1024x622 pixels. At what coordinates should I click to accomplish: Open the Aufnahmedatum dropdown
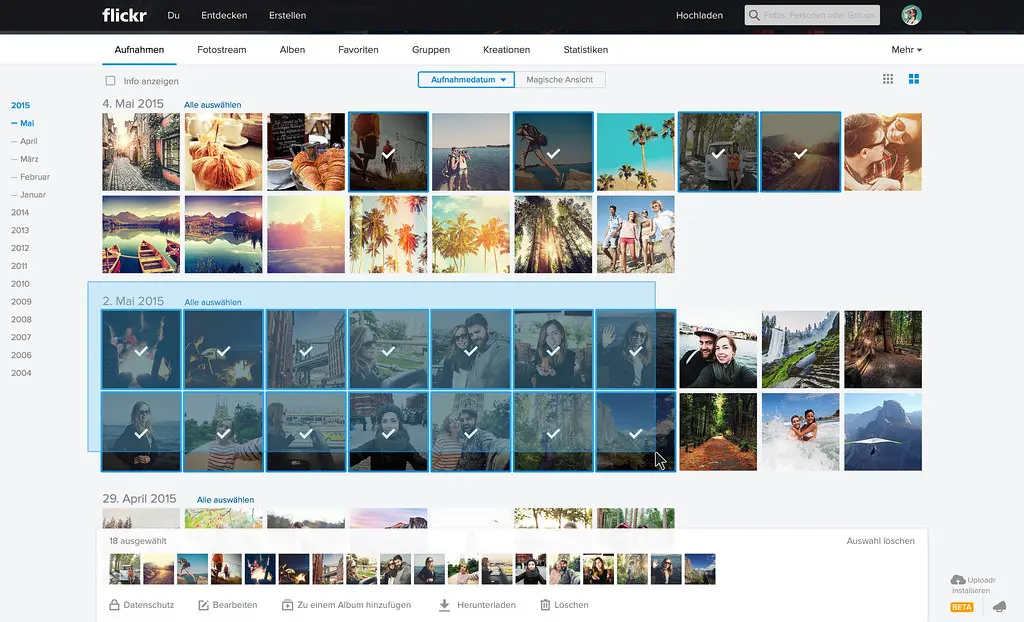[465, 78]
